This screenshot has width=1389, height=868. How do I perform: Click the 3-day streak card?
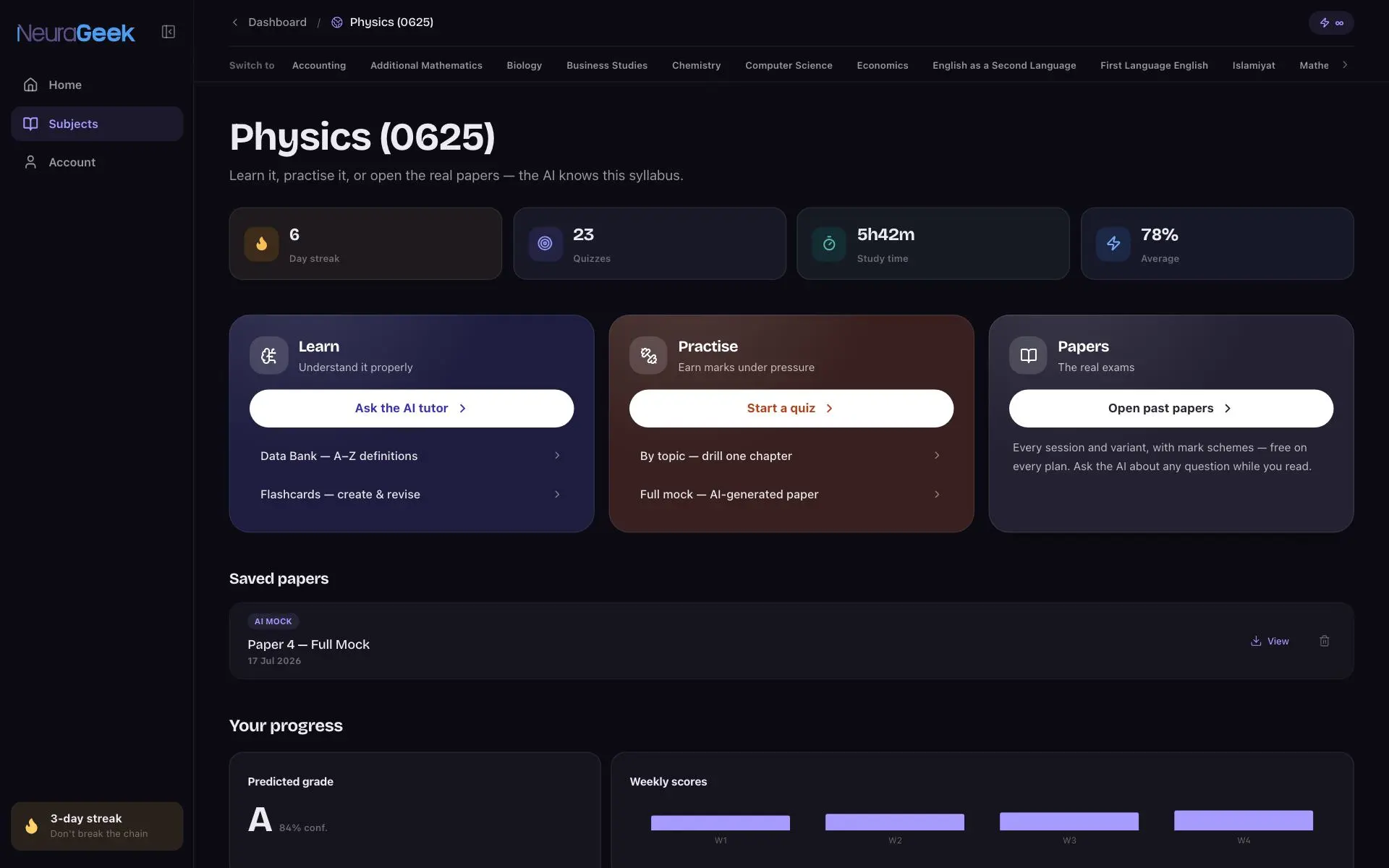click(97, 826)
